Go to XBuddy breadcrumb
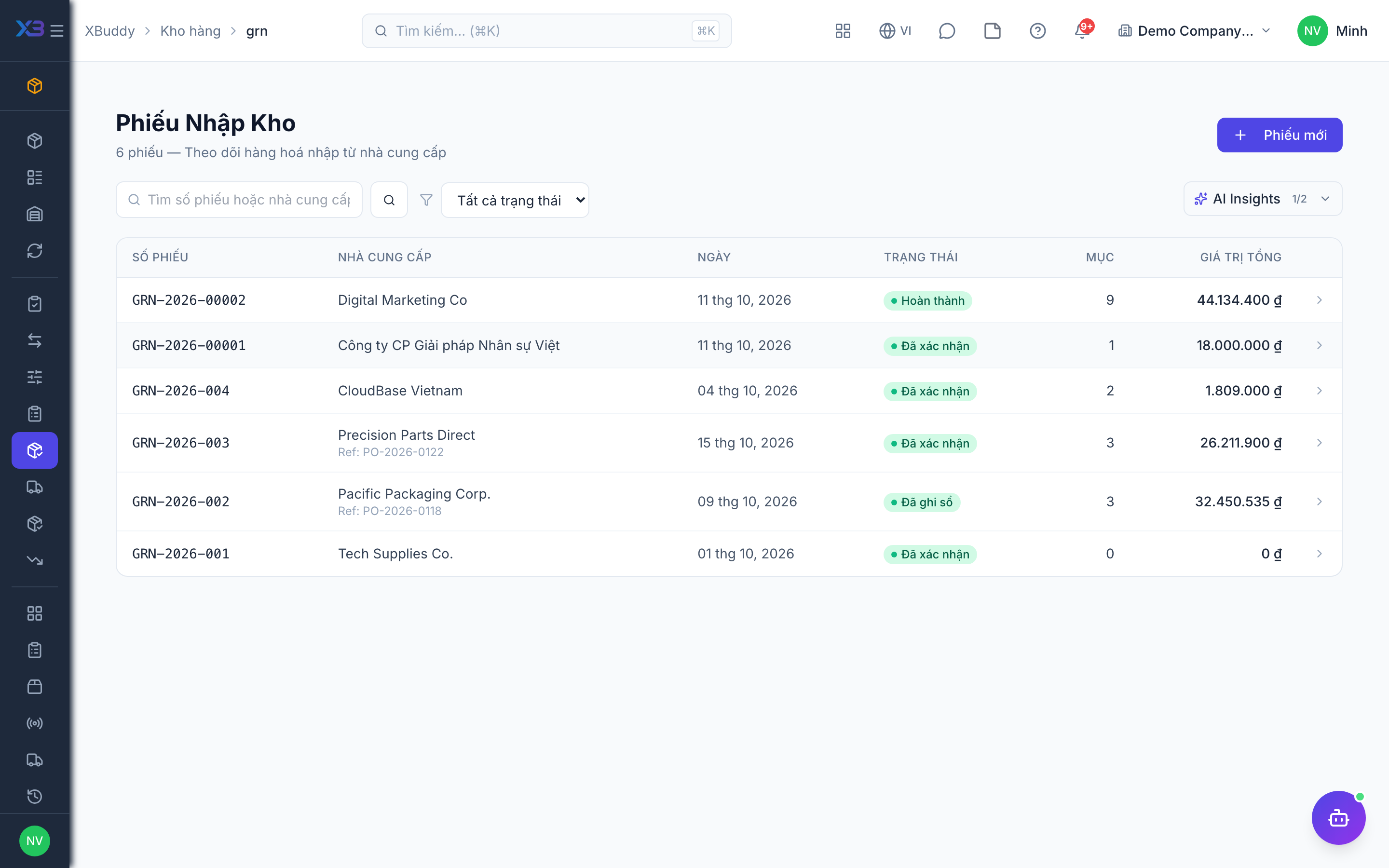 pos(109,31)
